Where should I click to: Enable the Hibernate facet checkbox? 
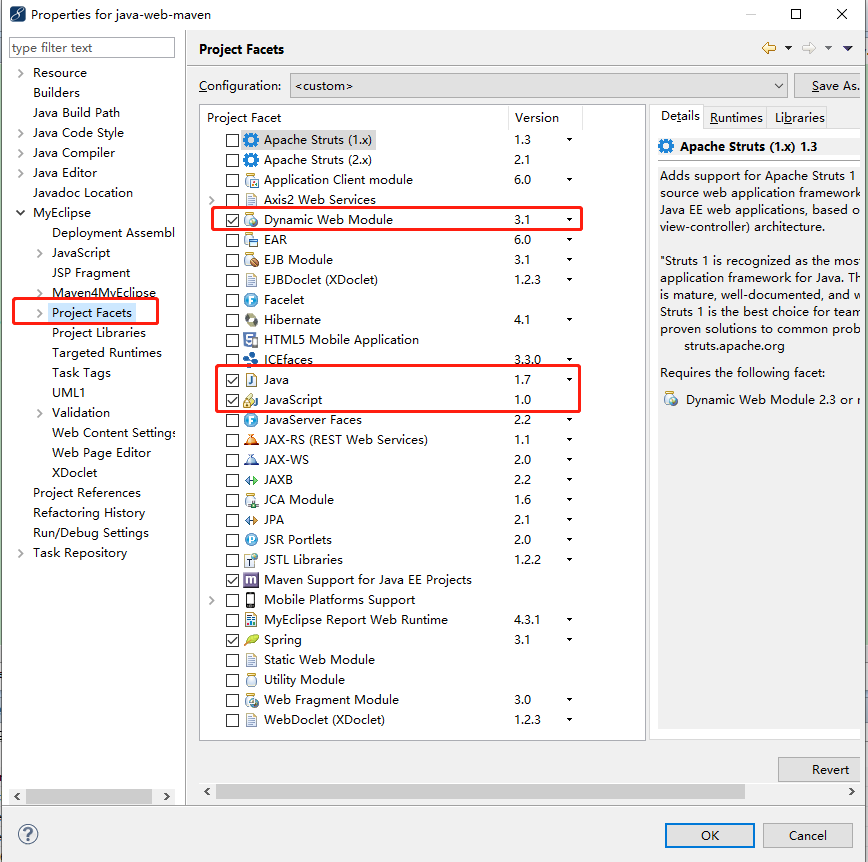pos(232,321)
